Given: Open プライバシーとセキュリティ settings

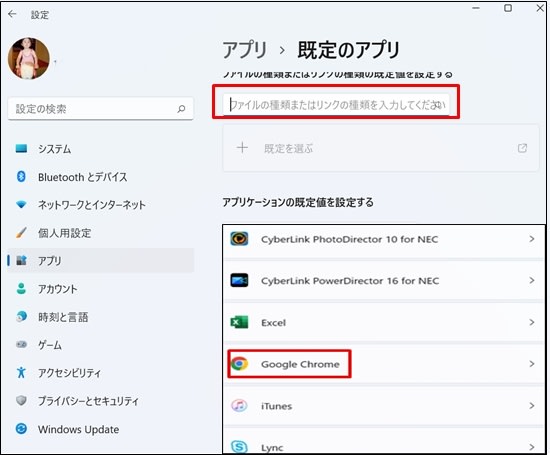Looking at the screenshot, I should click(x=100, y=401).
